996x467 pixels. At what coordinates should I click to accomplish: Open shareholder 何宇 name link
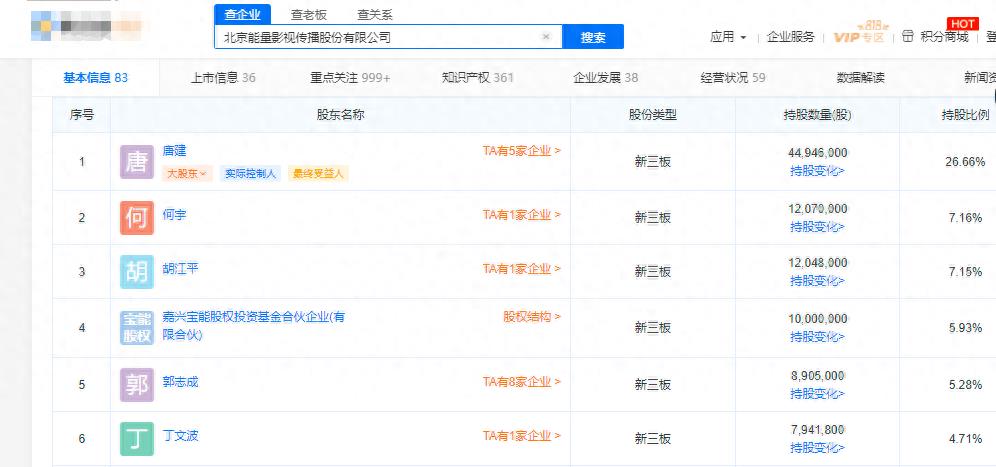tap(174, 215)
